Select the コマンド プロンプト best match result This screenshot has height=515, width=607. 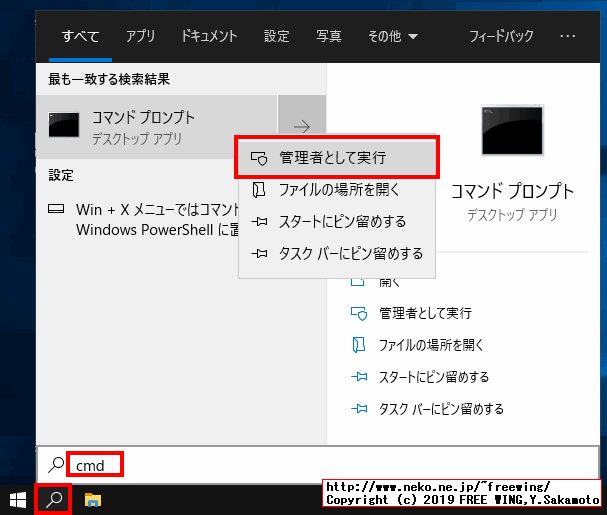(157, 127)
